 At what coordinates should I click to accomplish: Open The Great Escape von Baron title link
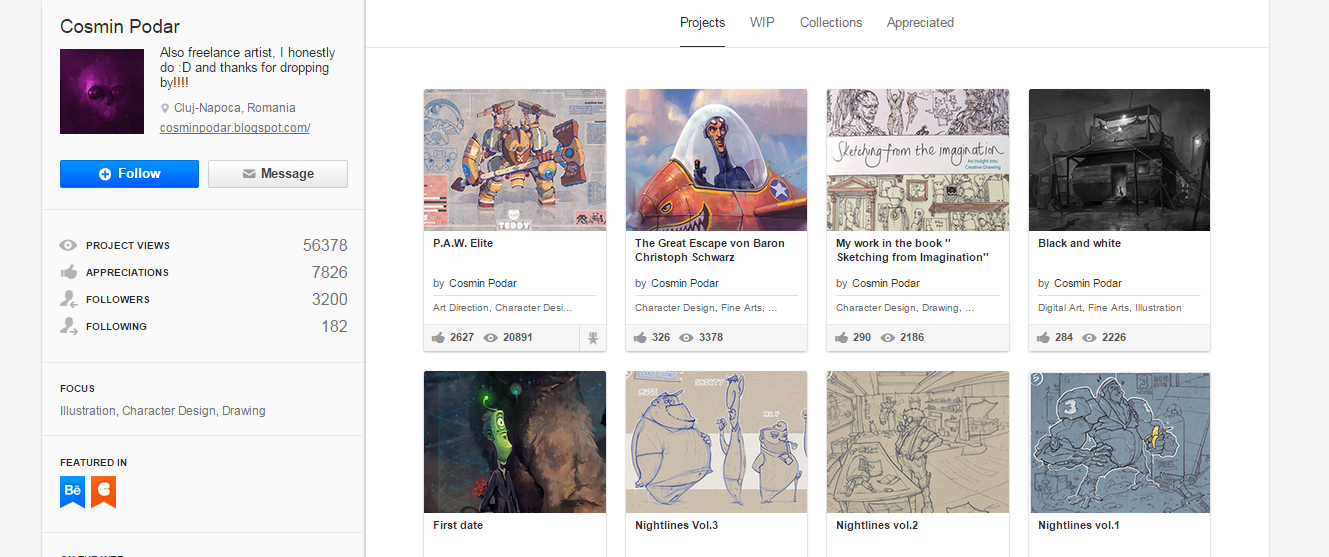[x=709, y=250]
